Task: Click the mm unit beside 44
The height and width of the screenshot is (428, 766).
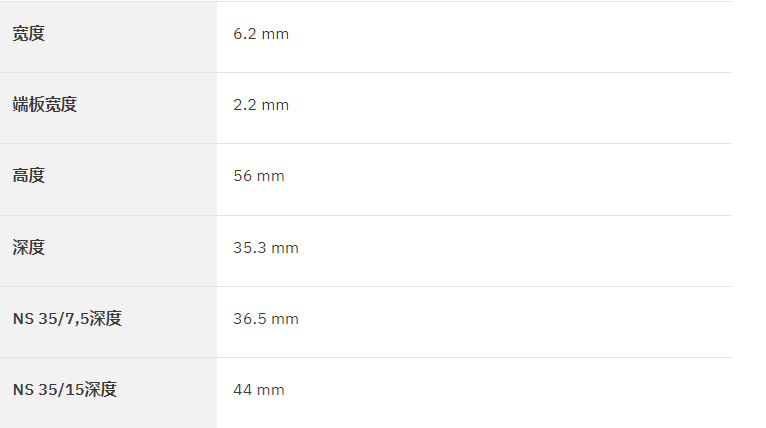Action: tap(271, 390)
